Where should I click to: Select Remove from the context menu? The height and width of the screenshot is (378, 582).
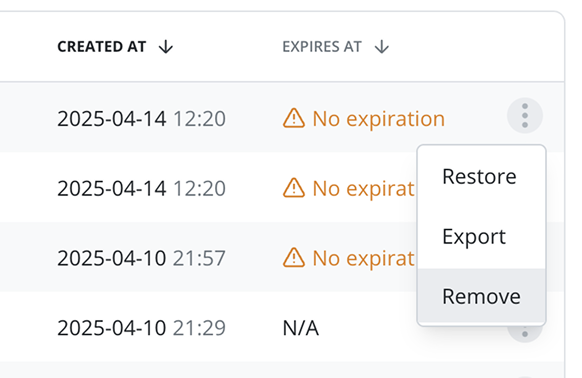click(481, 296)
